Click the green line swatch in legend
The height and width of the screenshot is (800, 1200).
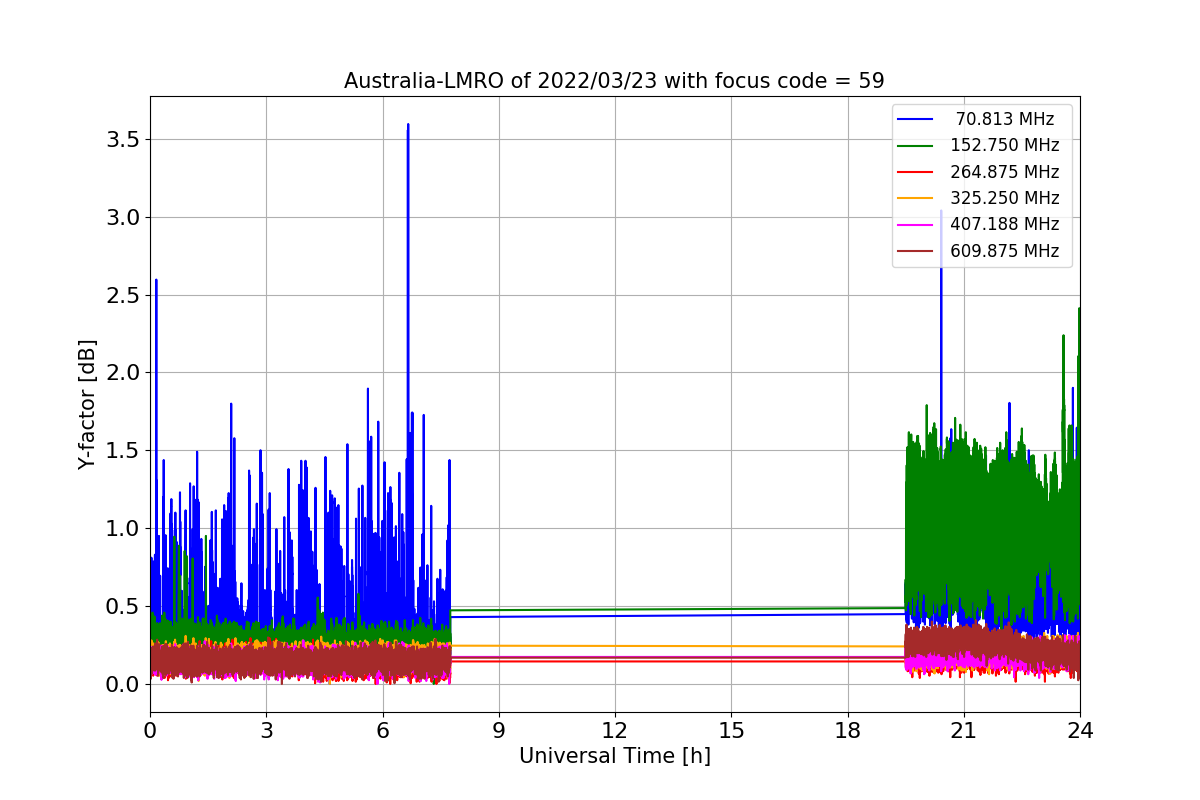tap(916, 146)
